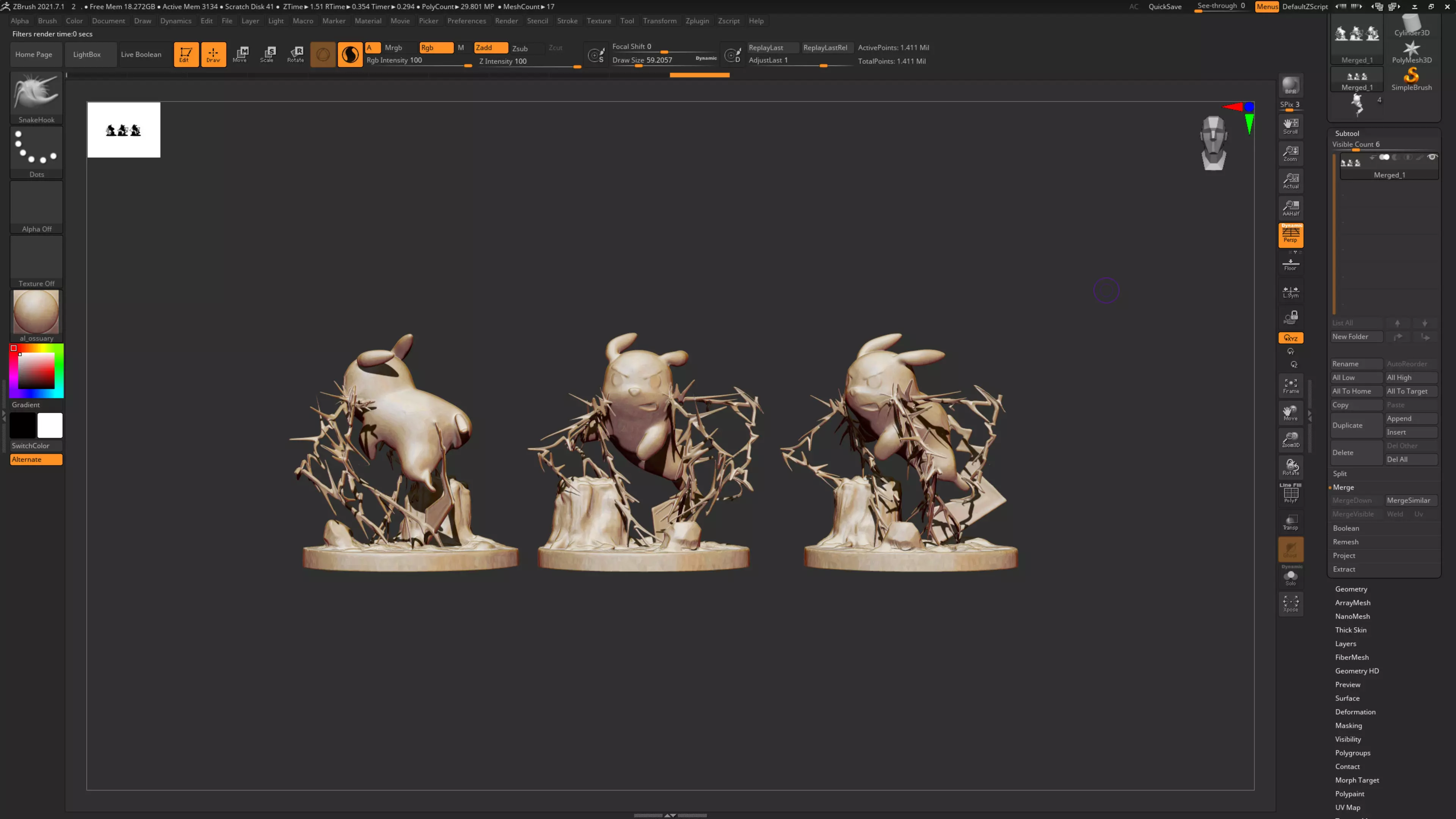Click the Actual size icon
The height and width of the screenshot is (819, 1456).
[1291, 180]
